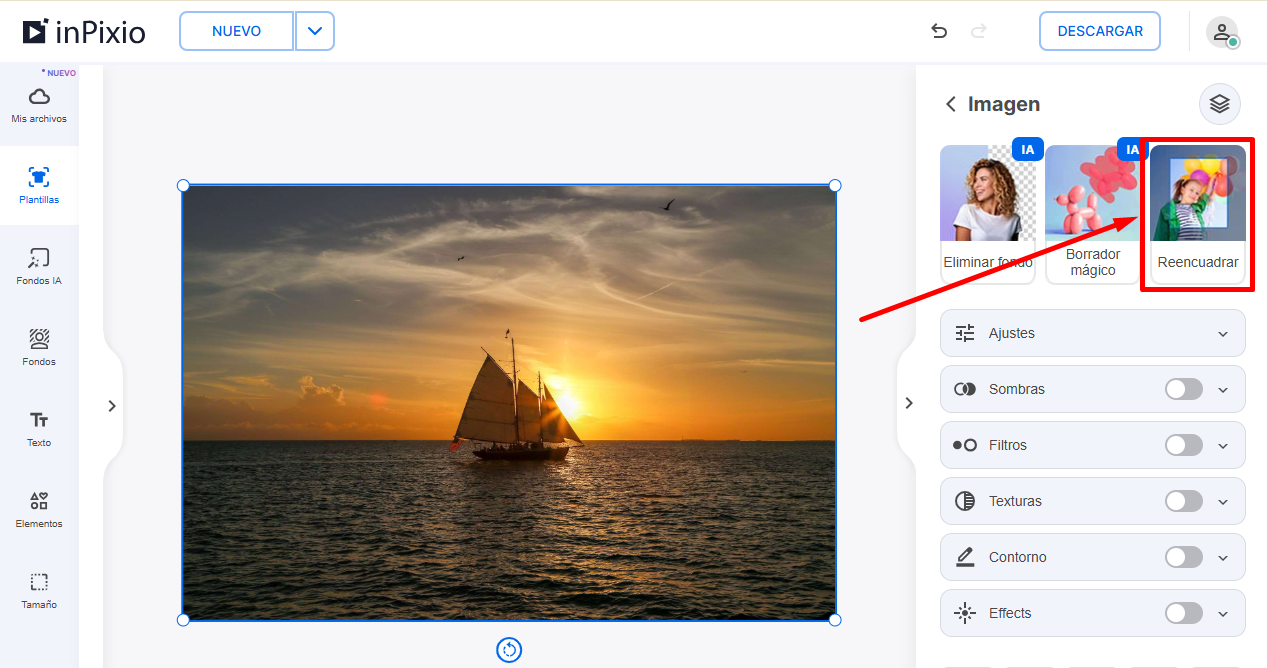The width and height of the screenshot is (1267, 668).
Task: Open Mis archivos cloud icon
Action: 39,97
